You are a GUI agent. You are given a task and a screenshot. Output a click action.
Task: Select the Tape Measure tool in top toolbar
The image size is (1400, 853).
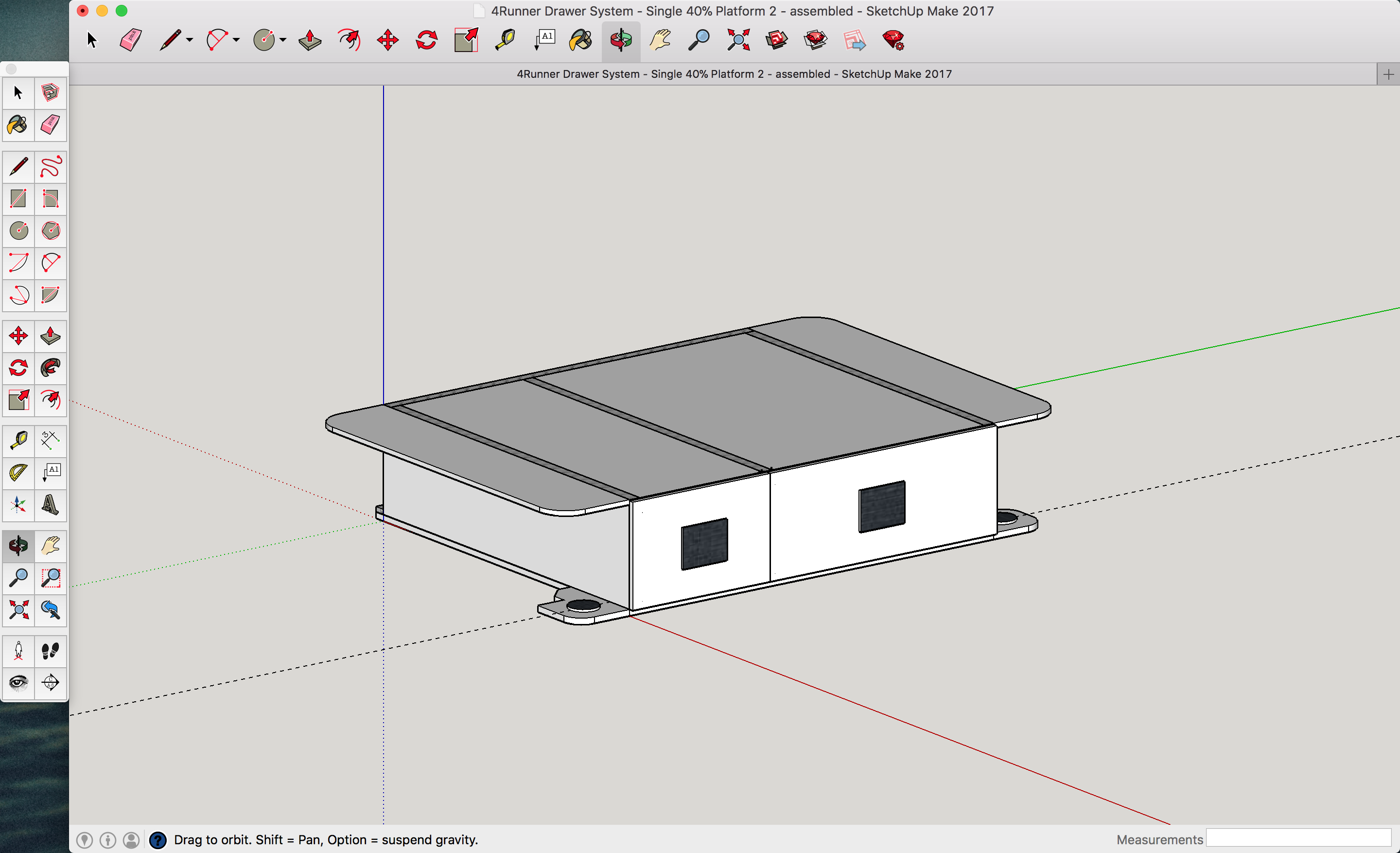(505, 40)
